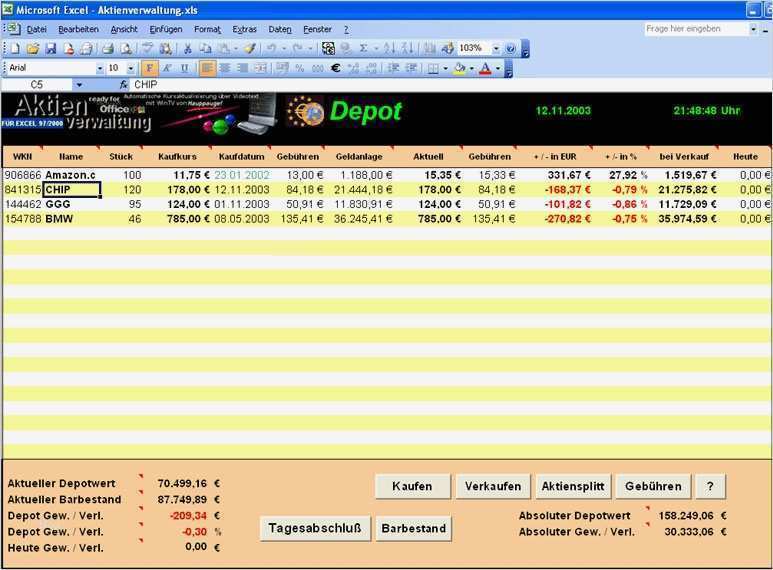Create a new workbook with New icon
Viewport: 773px width, 570px height.
(x=15, y=48)
